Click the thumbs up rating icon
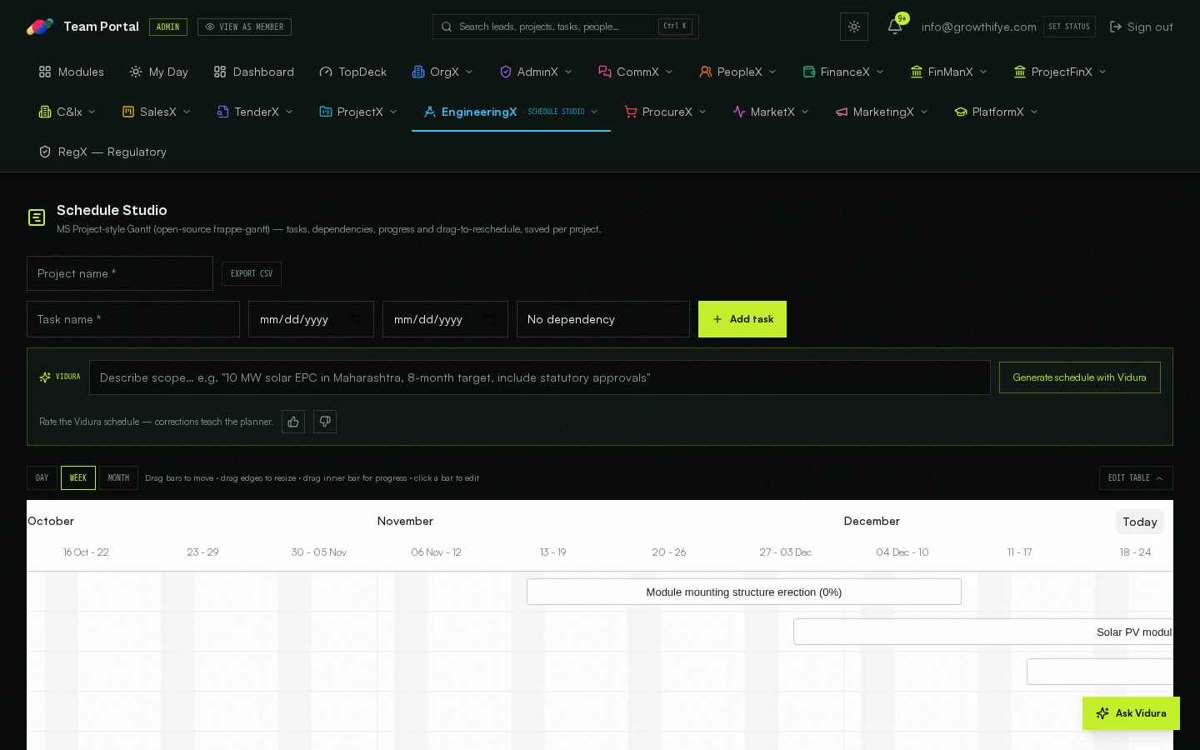 (x=293, y=422)
